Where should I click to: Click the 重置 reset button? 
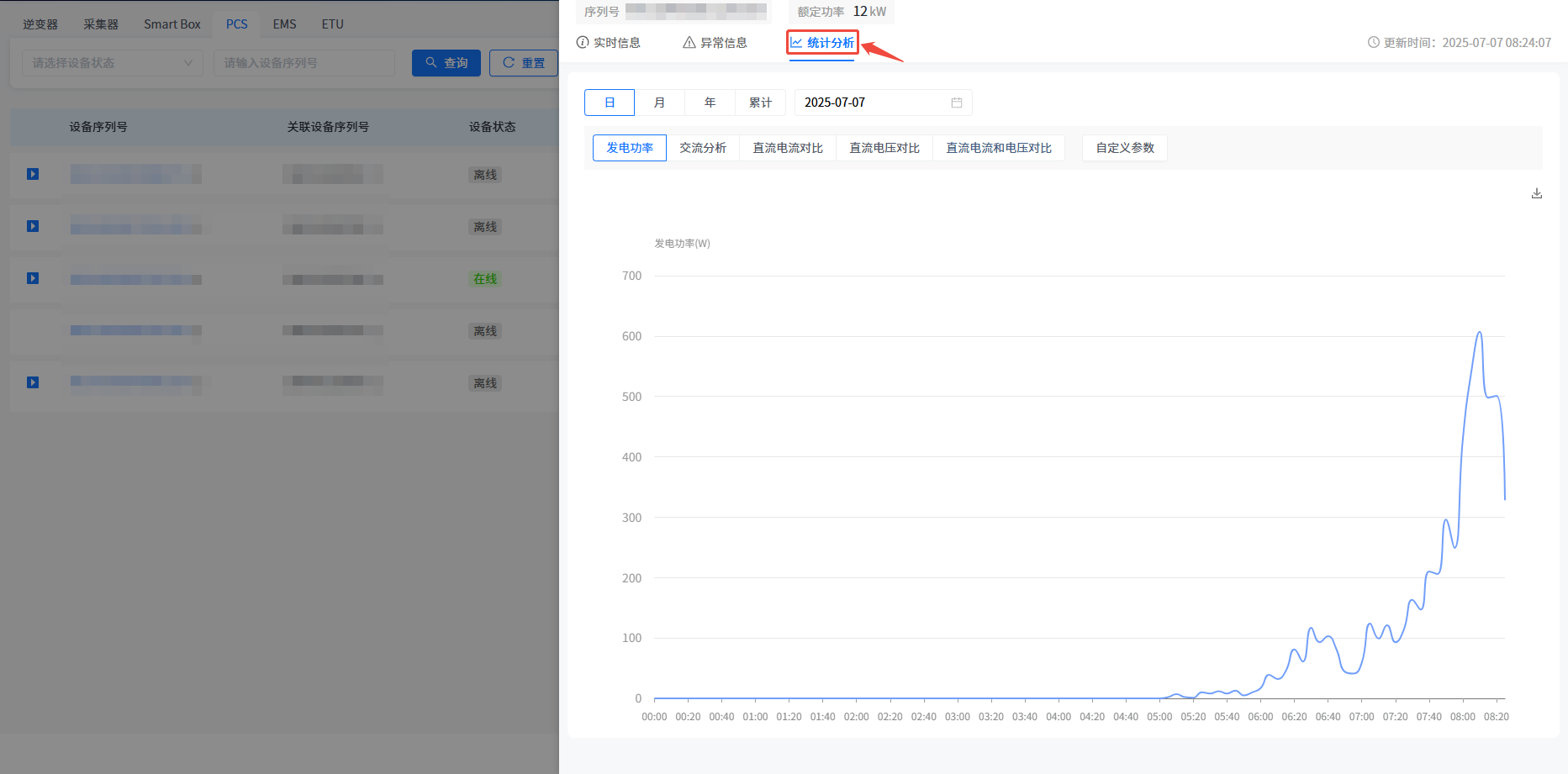[523, 63]
